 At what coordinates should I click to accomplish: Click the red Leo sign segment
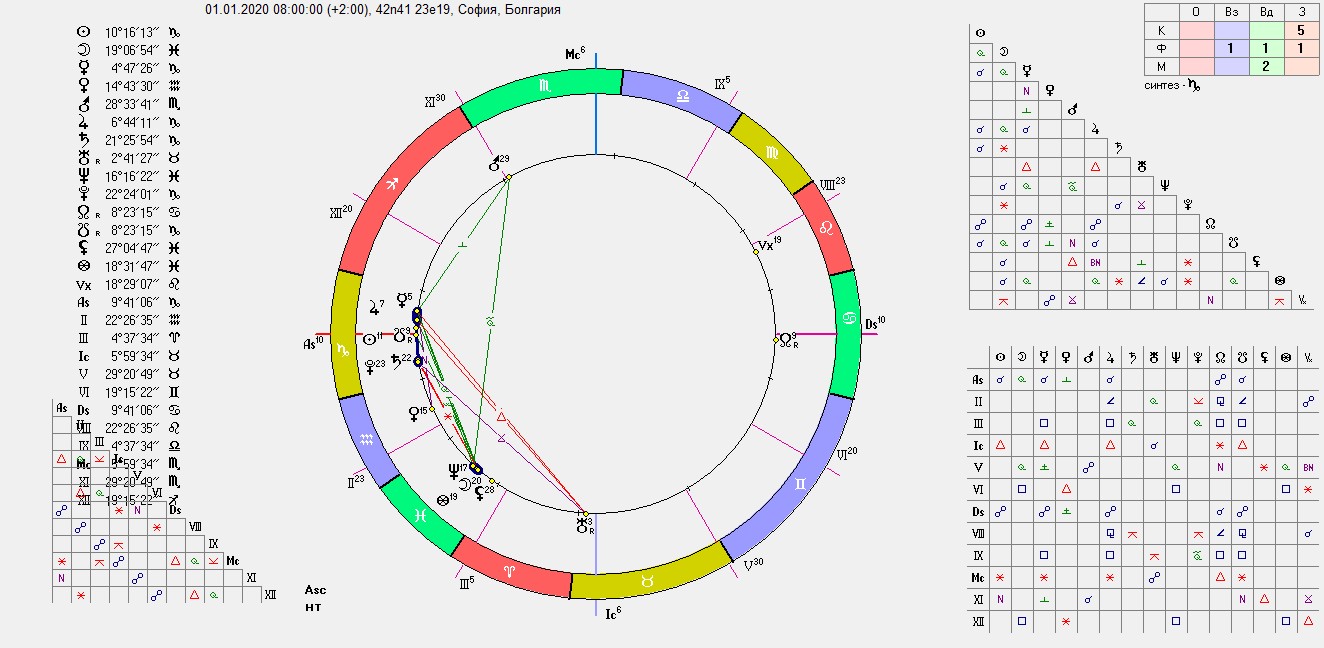pos(825,229)
